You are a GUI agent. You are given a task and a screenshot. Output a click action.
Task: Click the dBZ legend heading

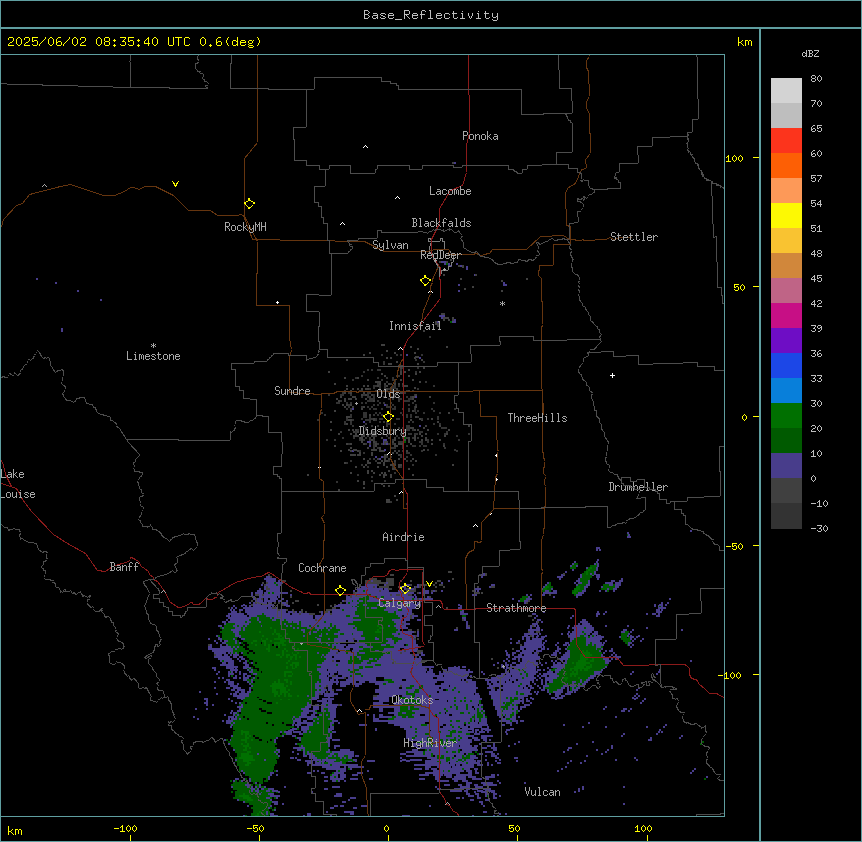point(810,53)
